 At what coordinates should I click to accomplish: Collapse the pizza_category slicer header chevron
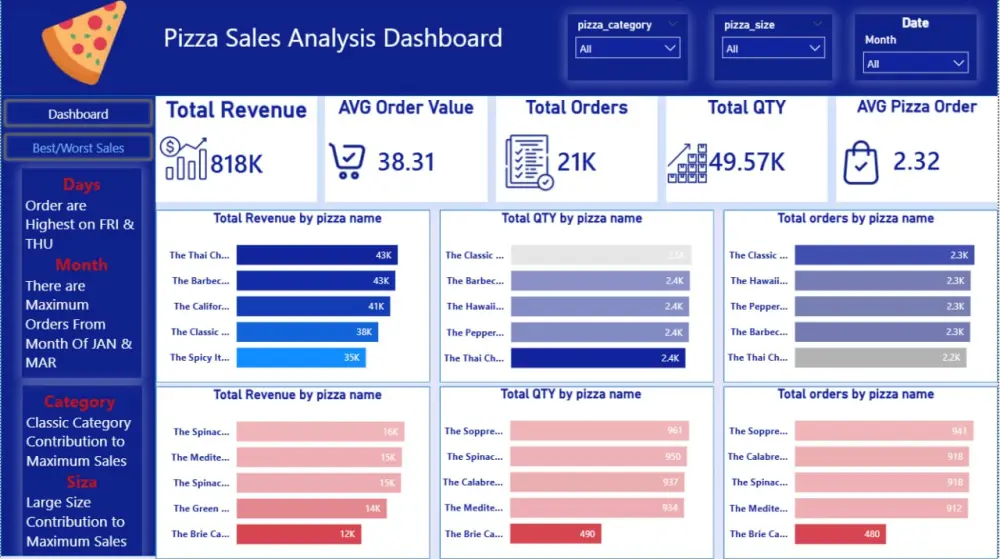point(672,24)
